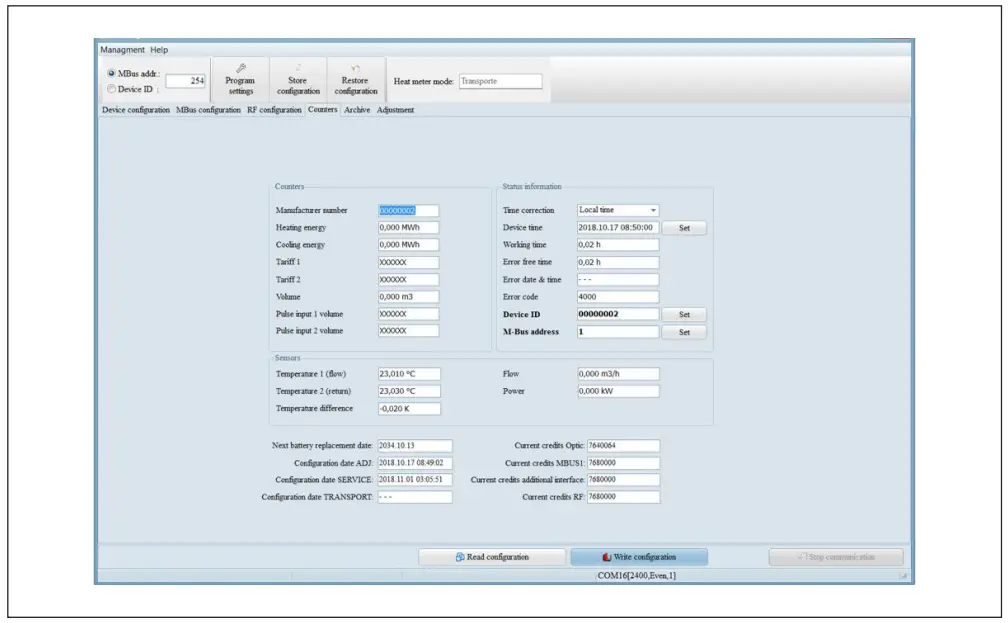1008x623 pixels.
Task: Switch to the Device configuration tab
Action: [x=136, y=110]
